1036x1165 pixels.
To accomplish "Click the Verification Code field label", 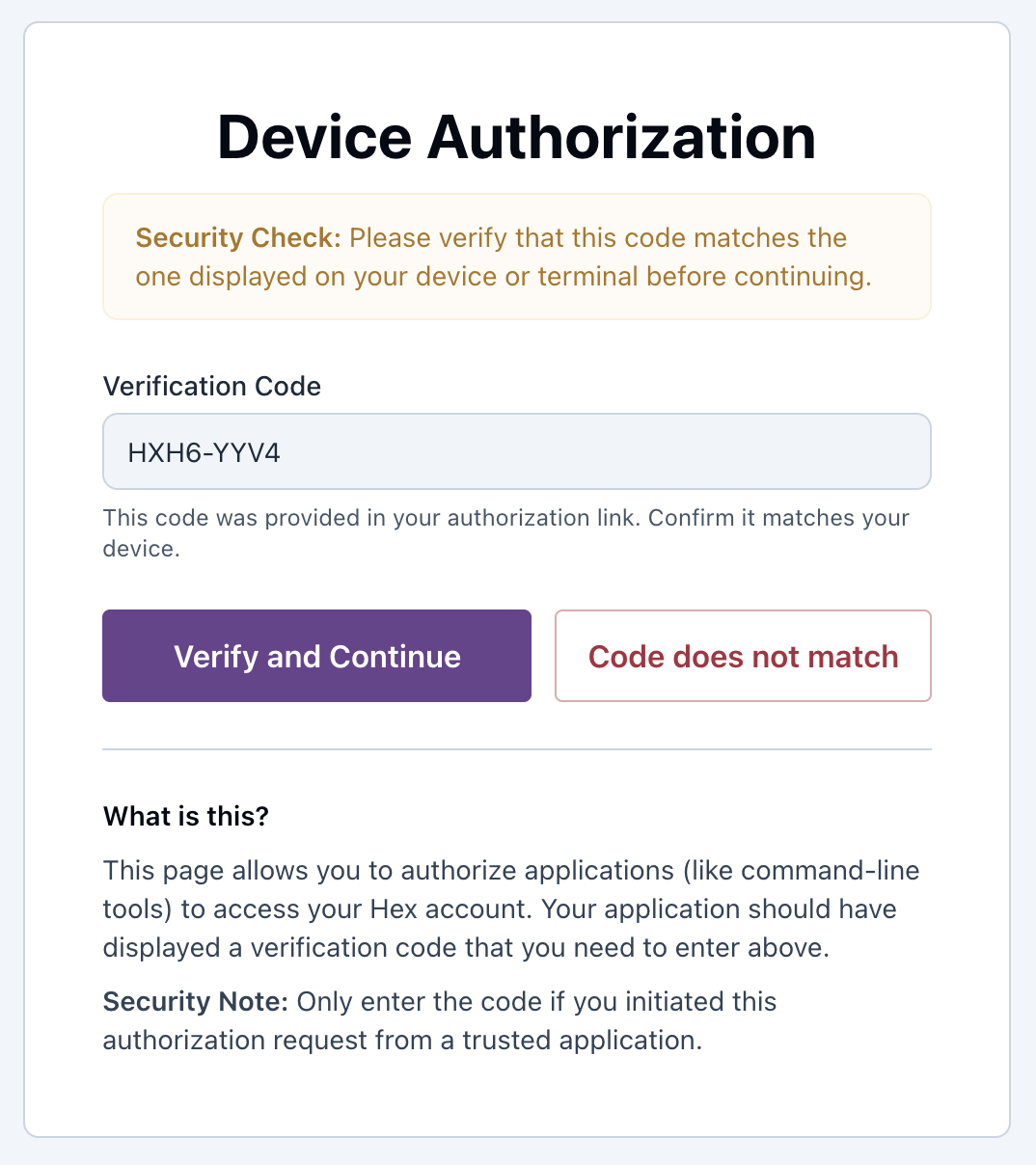I will coord(211,386).
